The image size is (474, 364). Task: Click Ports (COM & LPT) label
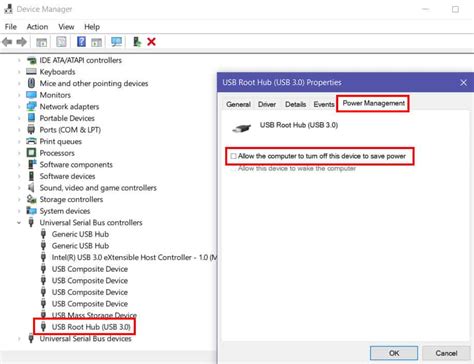pyautogui.click(x=70, y=130)
